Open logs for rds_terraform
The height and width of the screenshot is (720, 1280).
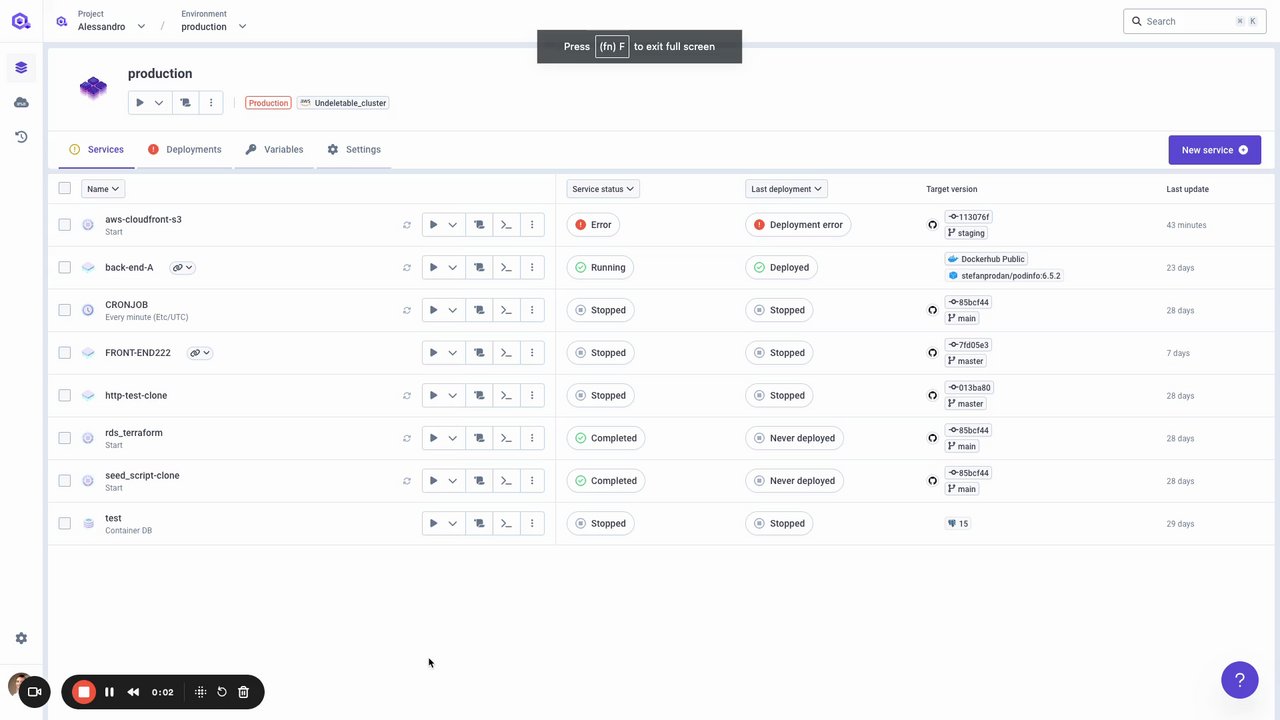(x=479, y=438)
